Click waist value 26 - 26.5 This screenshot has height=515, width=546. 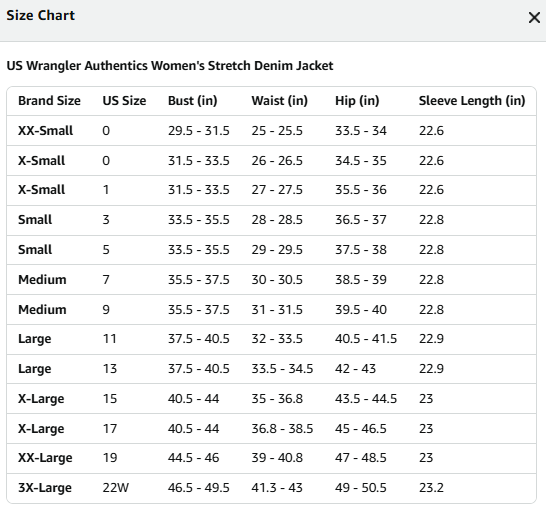click(277, 161)
